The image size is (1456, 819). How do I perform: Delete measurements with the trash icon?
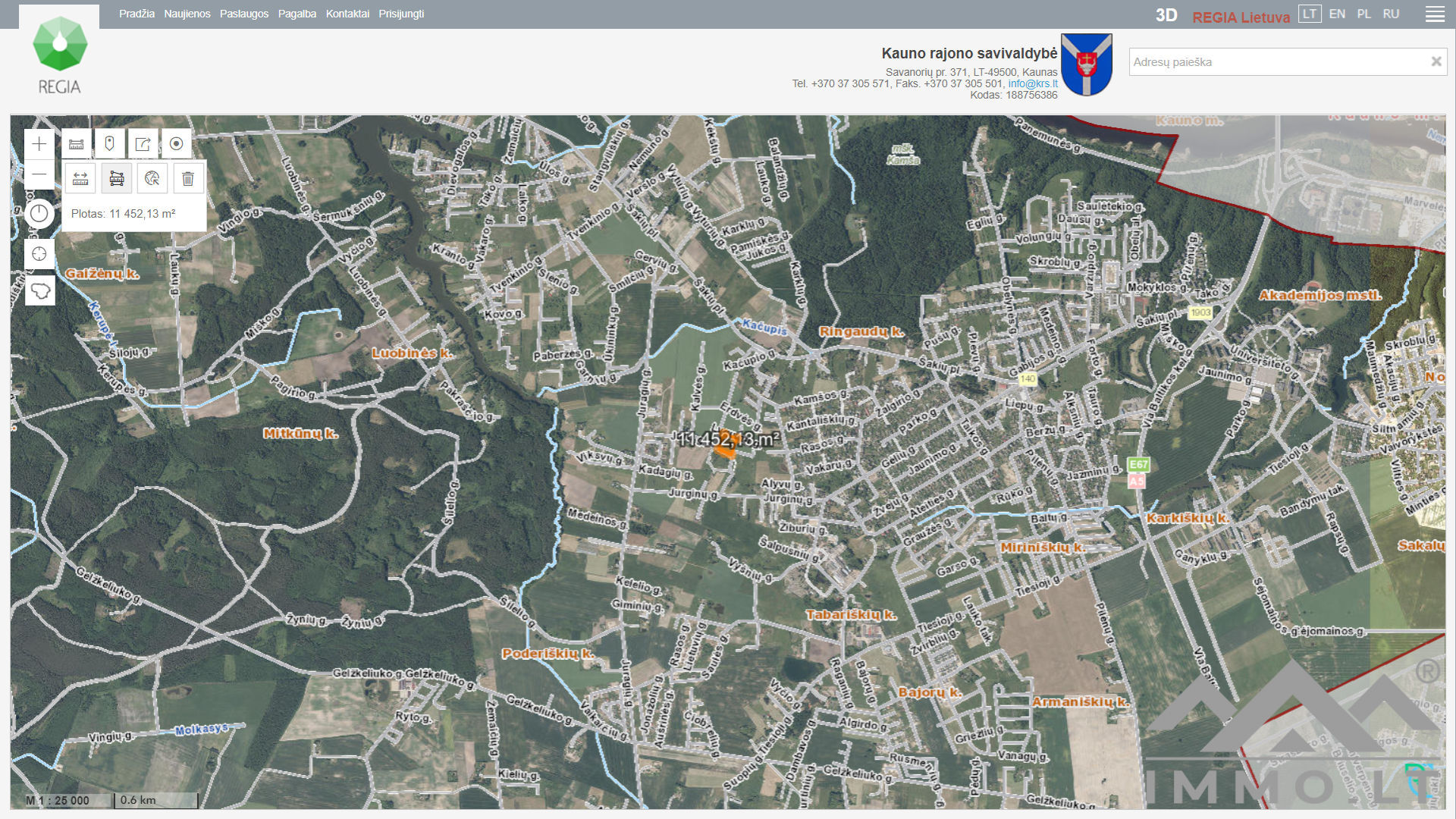pos(188,179)
